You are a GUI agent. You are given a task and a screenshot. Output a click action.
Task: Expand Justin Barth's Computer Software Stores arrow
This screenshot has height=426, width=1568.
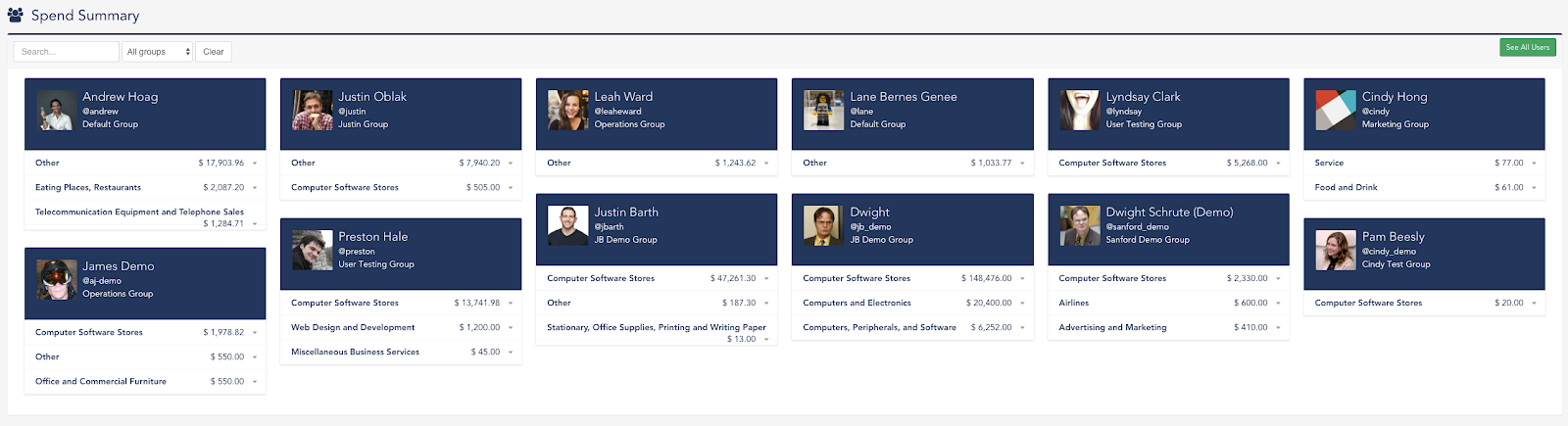766,279
